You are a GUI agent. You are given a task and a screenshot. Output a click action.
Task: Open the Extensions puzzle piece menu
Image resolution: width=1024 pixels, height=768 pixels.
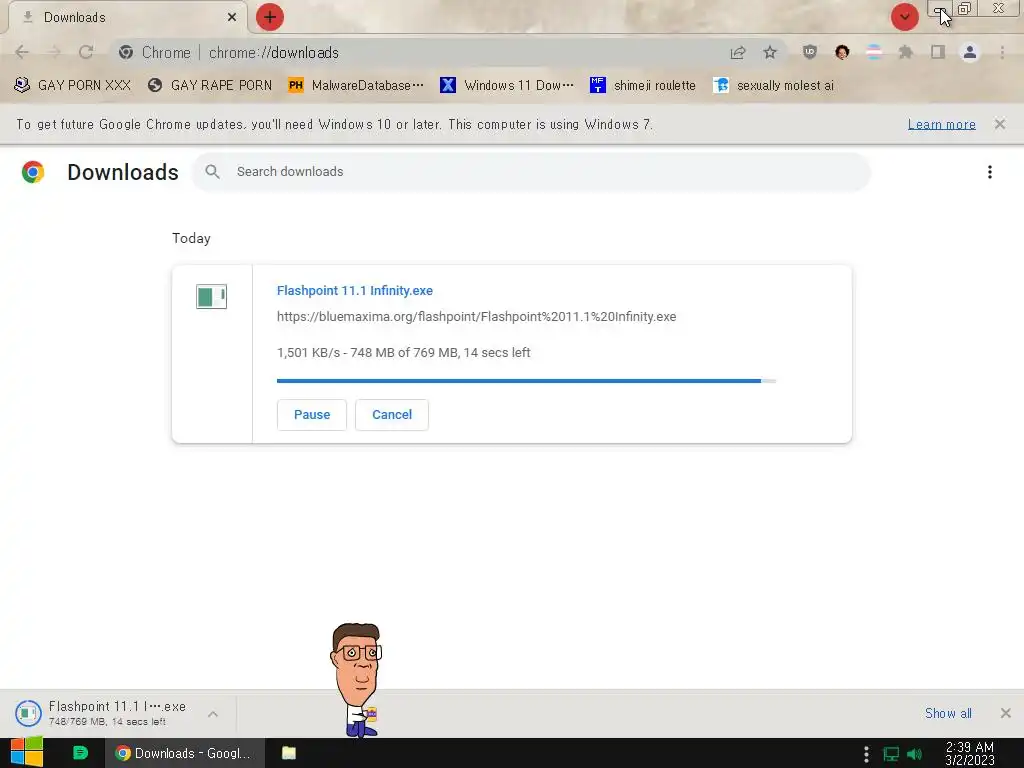tap(906, 52)
